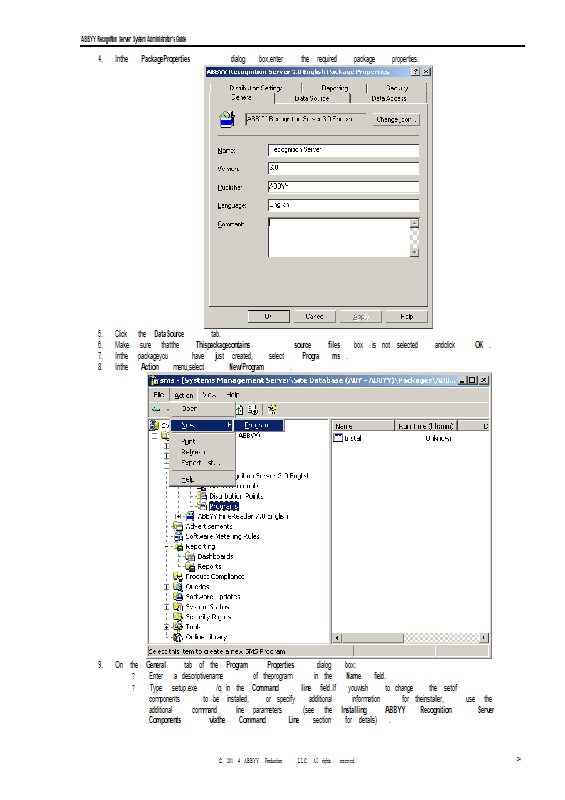Screen dimensions: 565x800
Task: Choose Open in the Action menu
Action: (202, 409)
